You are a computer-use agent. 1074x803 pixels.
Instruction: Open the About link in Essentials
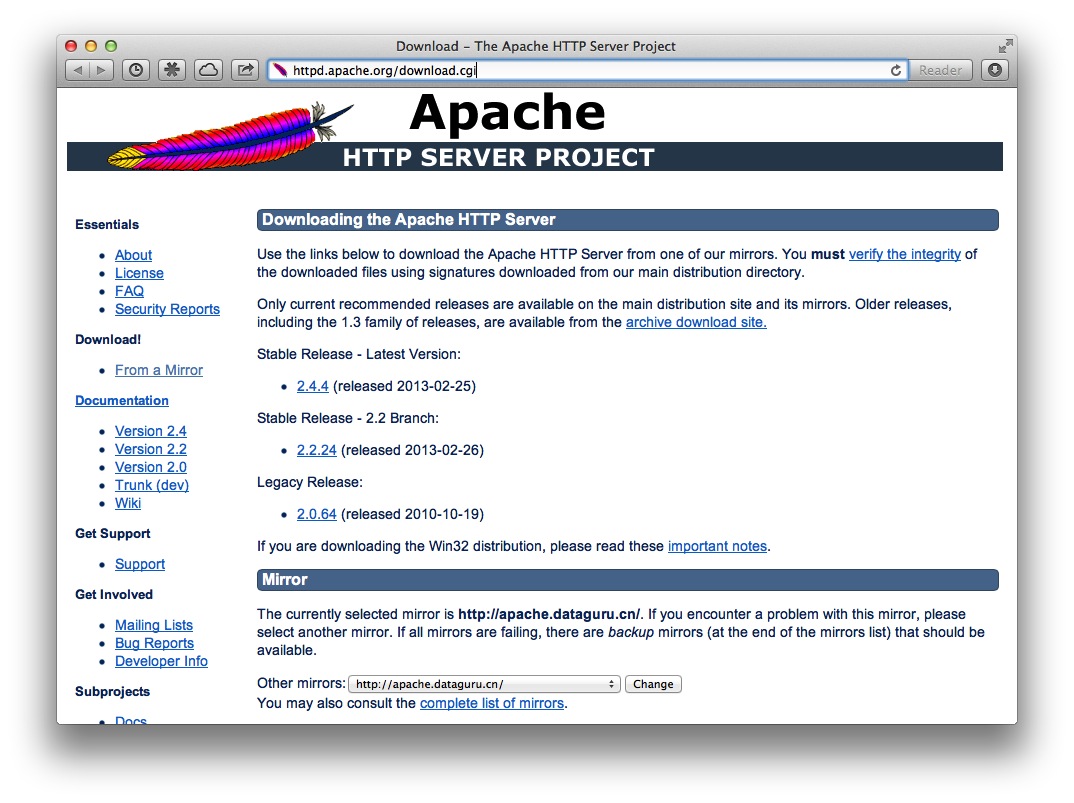134,255
